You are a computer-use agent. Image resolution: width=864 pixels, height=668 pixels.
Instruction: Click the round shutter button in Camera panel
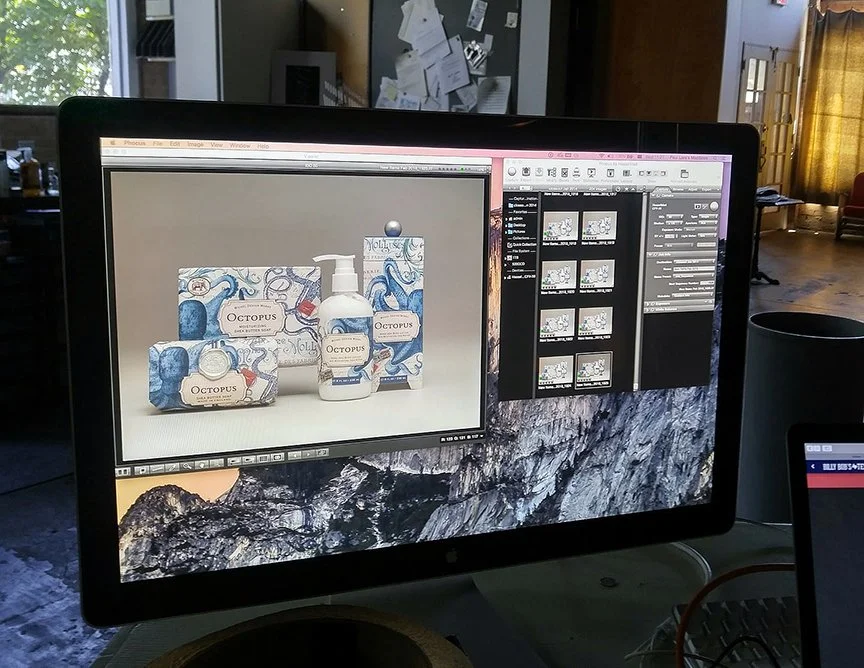(x=714, y=206)
